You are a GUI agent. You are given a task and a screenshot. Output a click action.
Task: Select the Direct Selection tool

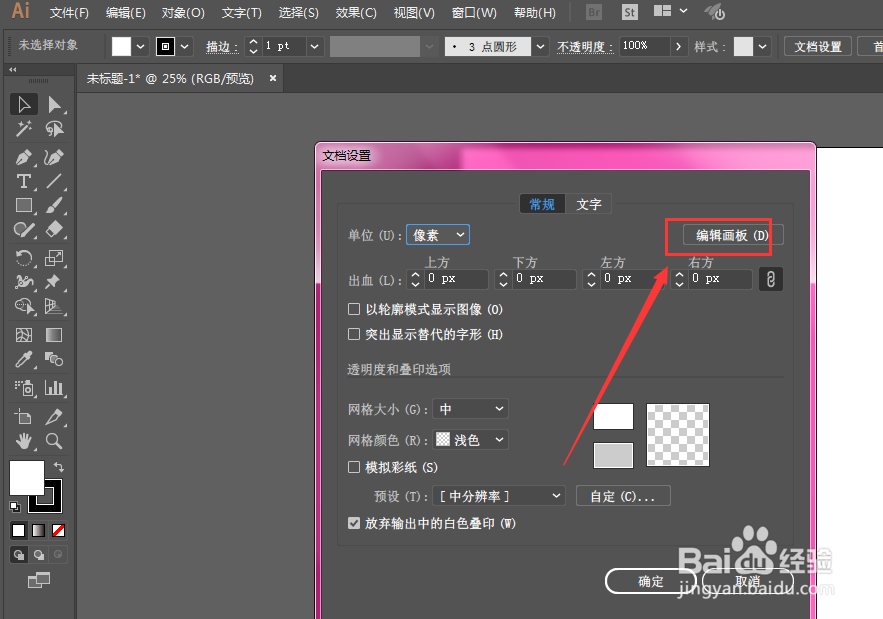54,105
